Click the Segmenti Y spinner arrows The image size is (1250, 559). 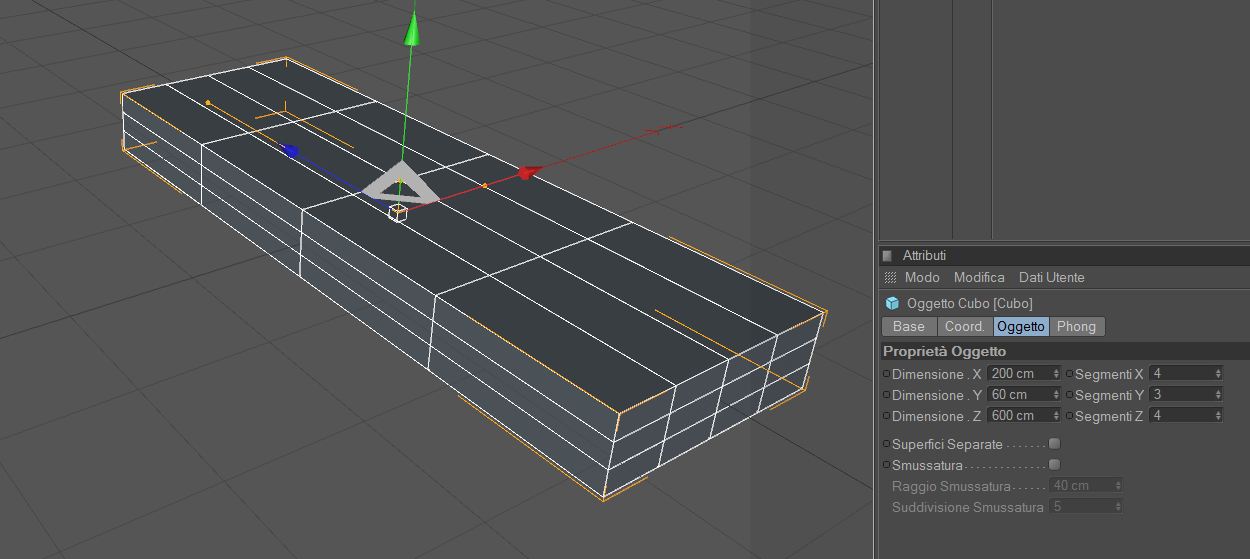[x=1217, y=394]
